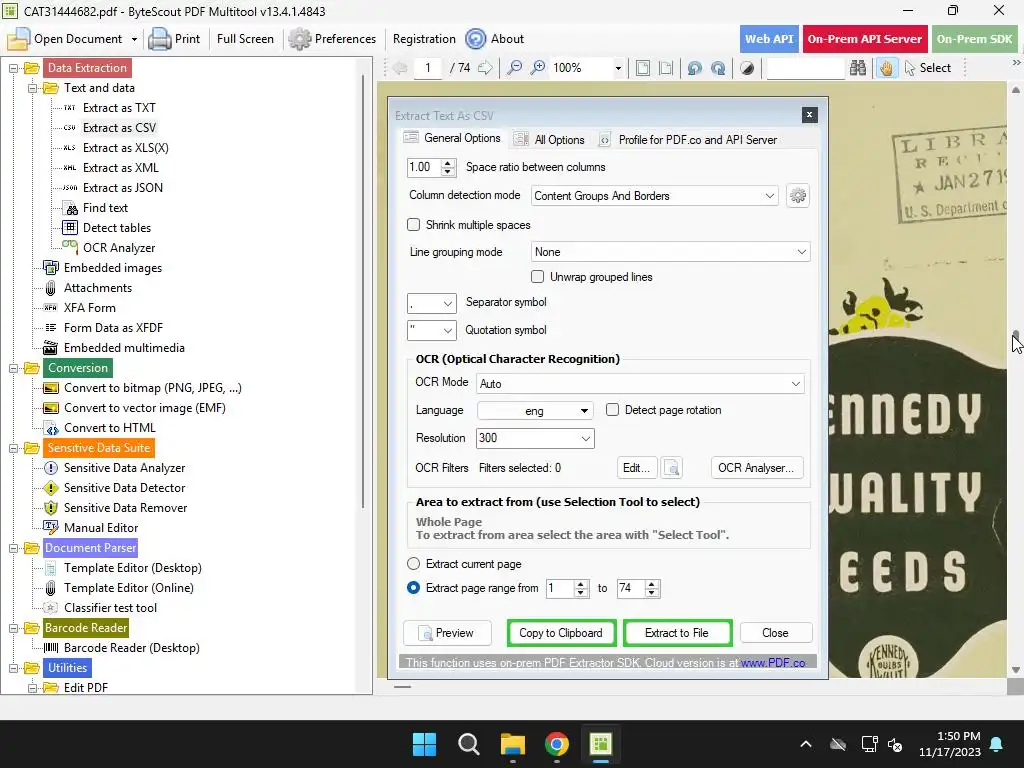Open the zoom percentage dropdown
The height and width of the screenshot is (768, 1024).
click(x=618, y=68)
